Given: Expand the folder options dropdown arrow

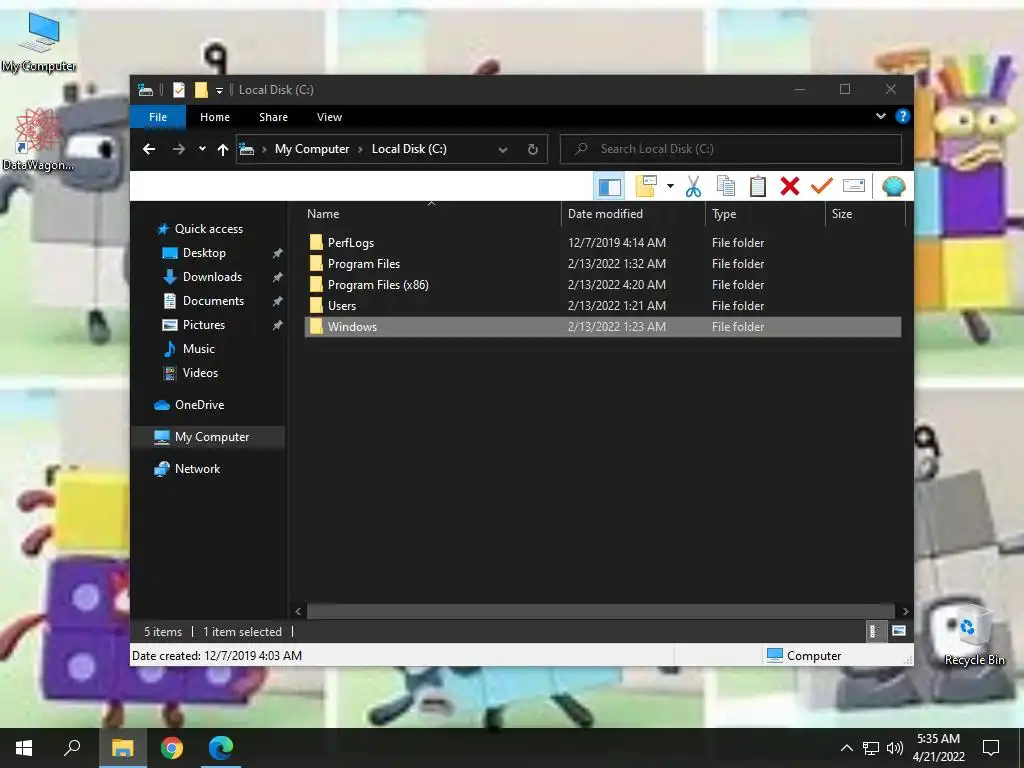Looking at the screenshot, I should [x=670, y=186].
